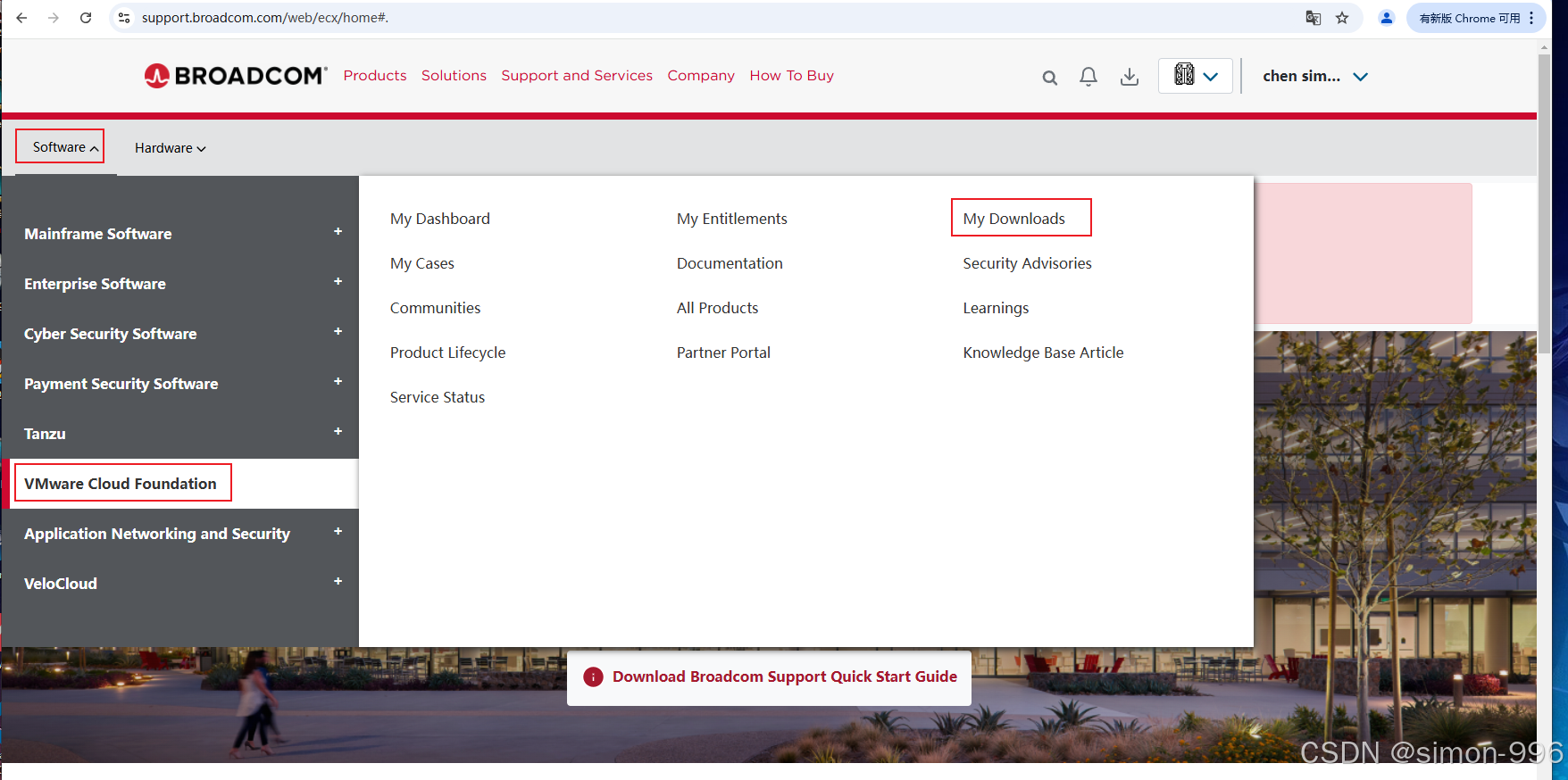Screen dimensions: 1568x780
Task: Open Service Status link
Action: 438,397
